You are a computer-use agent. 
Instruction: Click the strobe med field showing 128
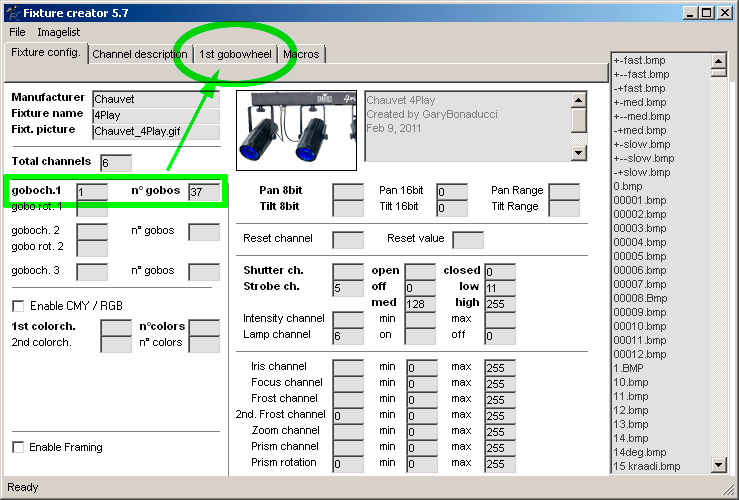click(x=420, y=304)
